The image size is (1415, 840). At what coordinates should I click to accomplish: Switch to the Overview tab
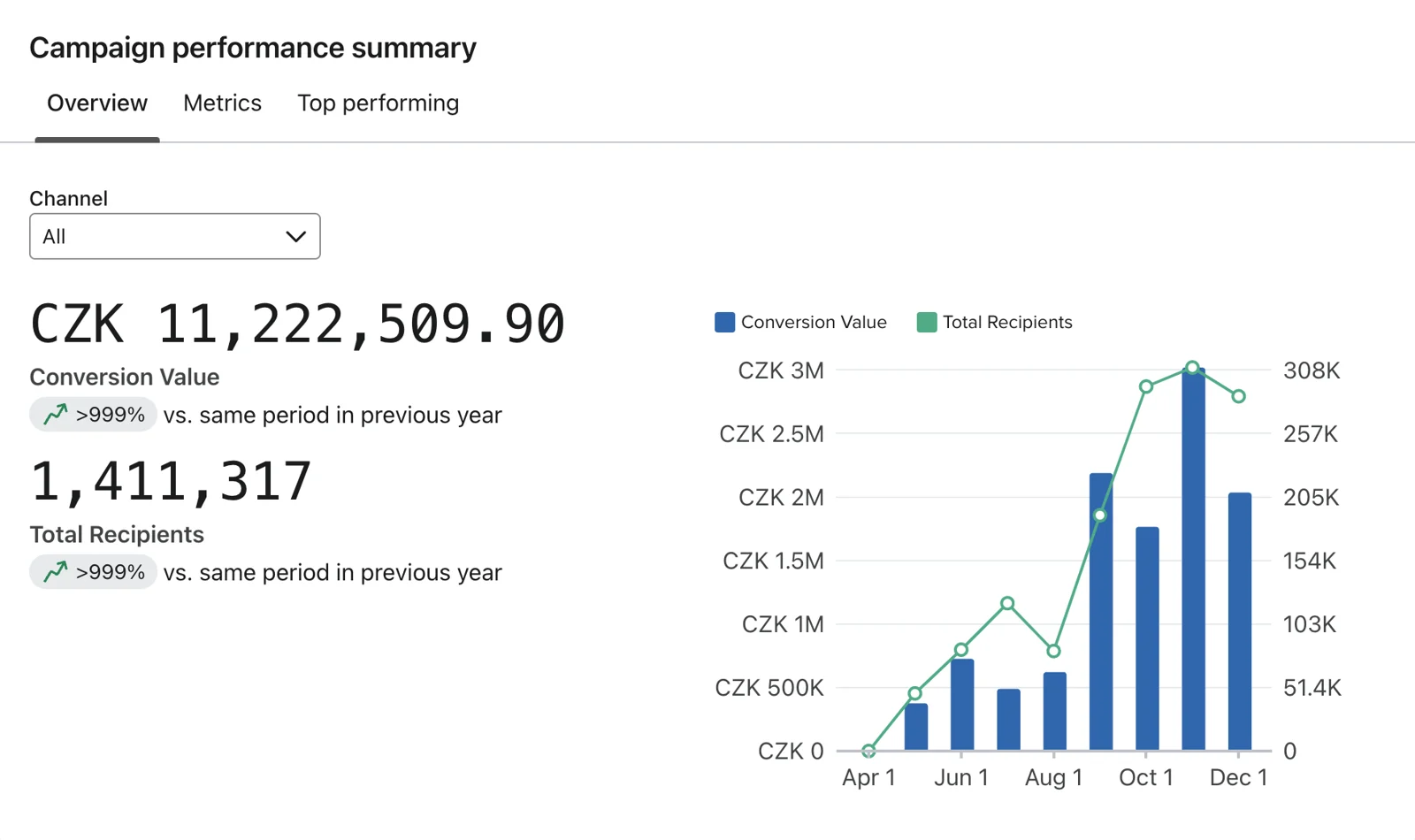pos(97,103)
